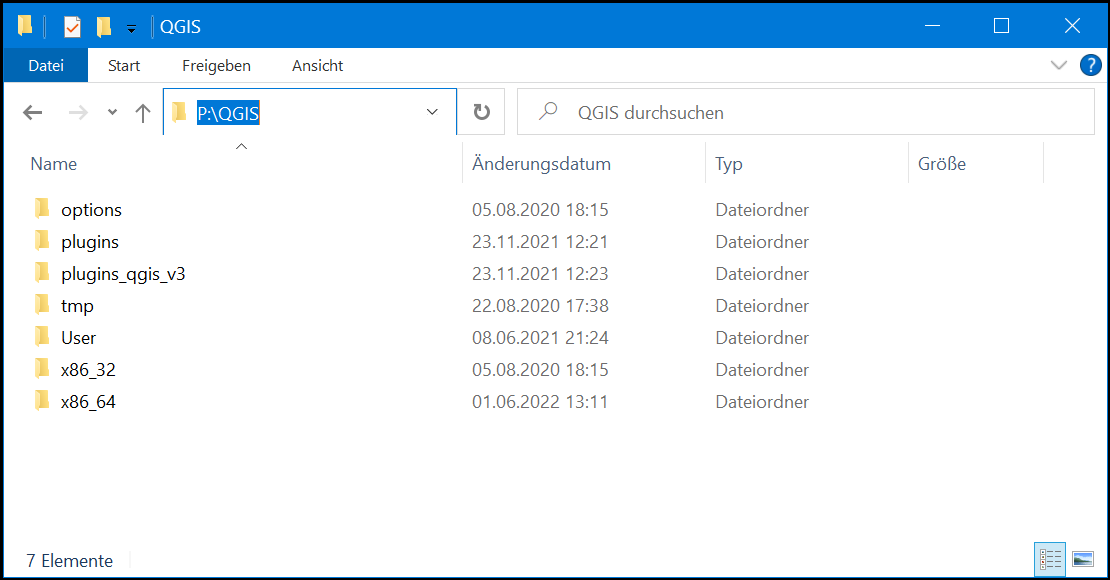1110x580 pixels.
Task: Open the recent locations dropdown arrow
Action: pos(112,113)
